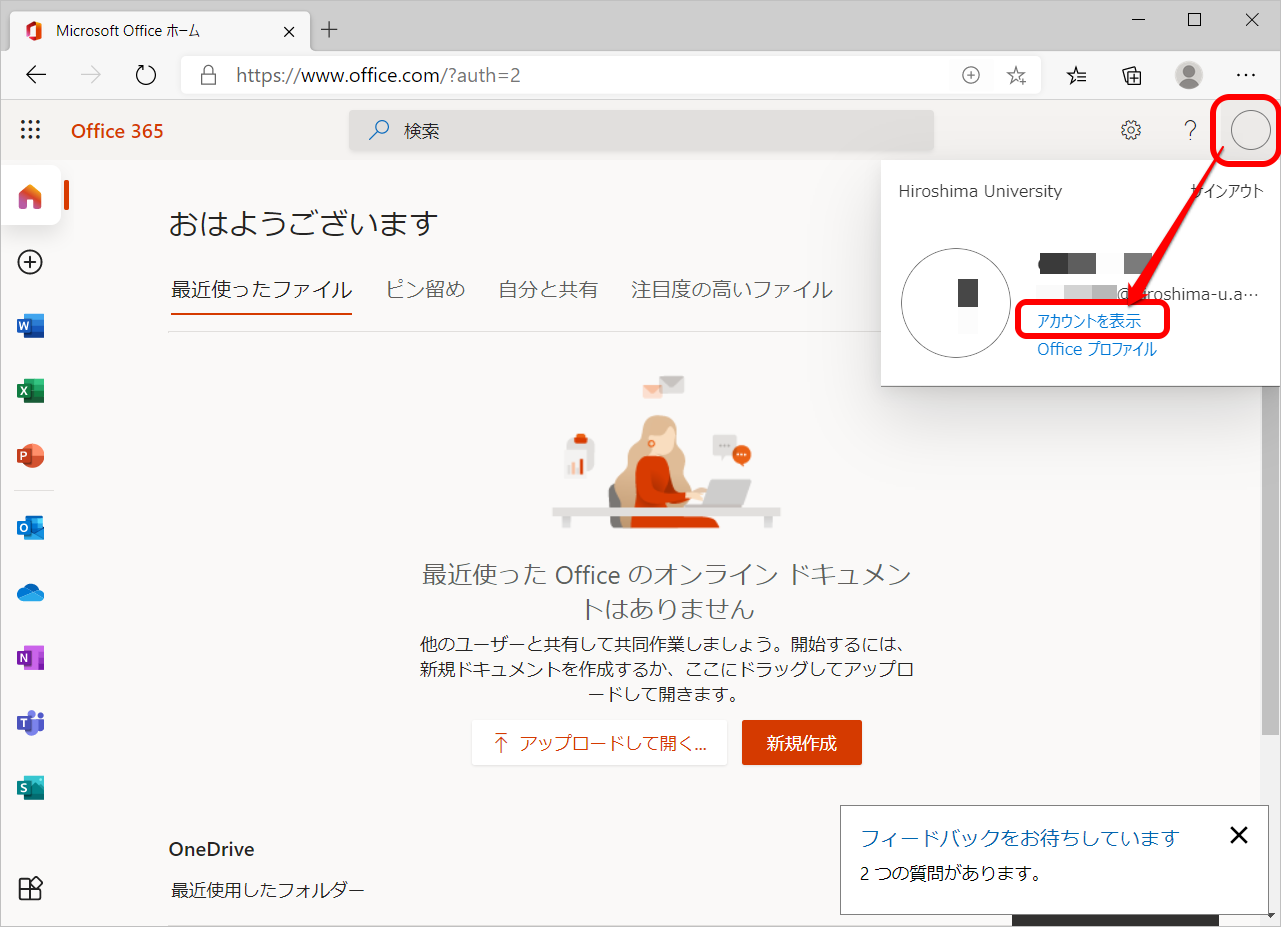Image resolution: width=1281 pixels, height=927 pixels.
Task: Refresh the browser page
Action: [146, 75]
